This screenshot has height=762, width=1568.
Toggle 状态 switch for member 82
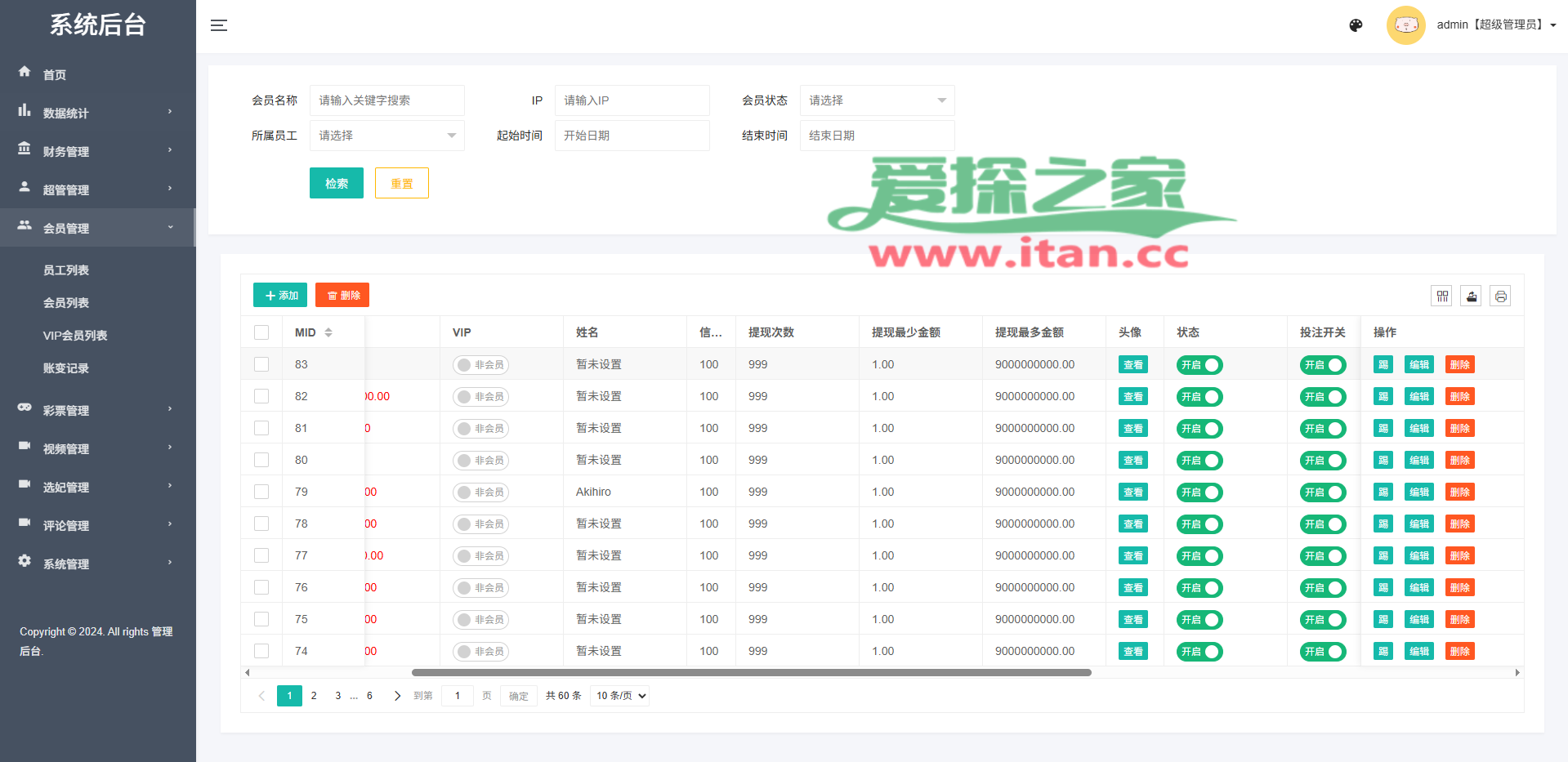pos(1199,397)
